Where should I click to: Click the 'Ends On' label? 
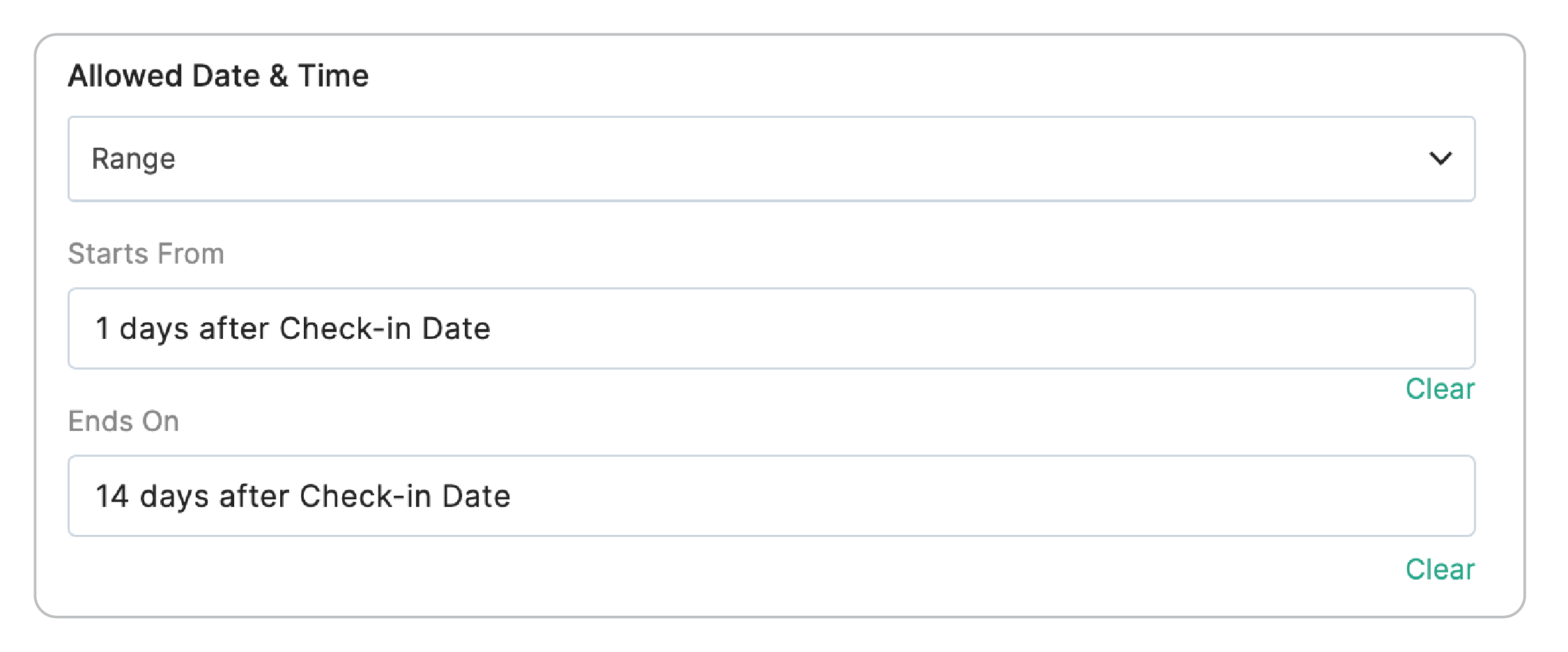tap(123, 421)
